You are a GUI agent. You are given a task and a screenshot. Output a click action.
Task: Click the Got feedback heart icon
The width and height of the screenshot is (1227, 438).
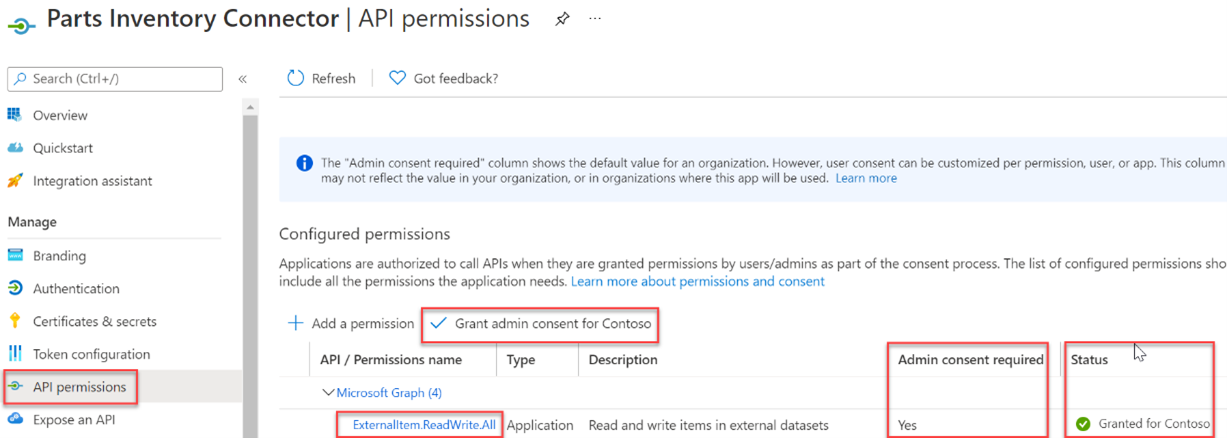point(397,78)
